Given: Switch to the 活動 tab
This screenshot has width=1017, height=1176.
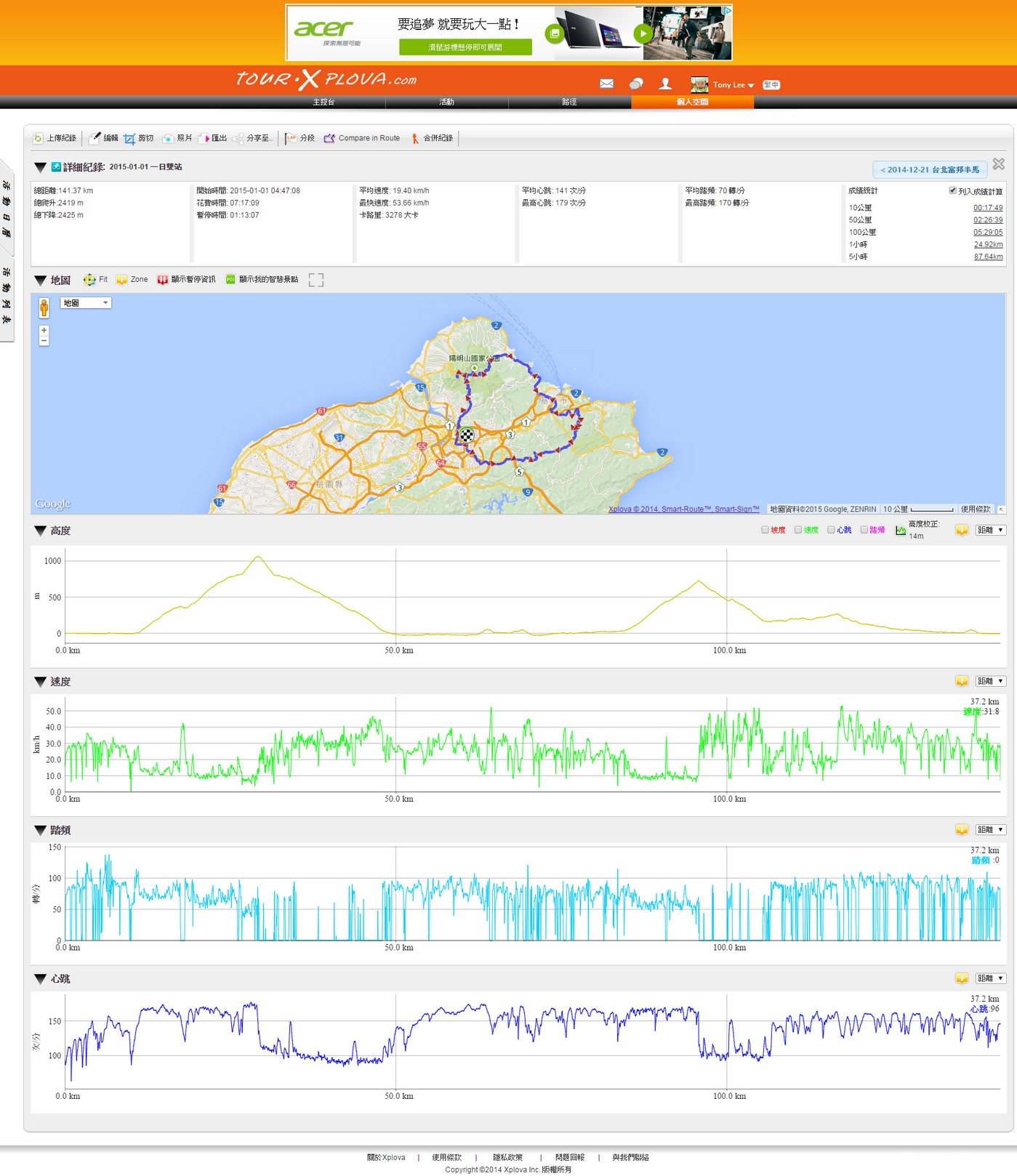Looking at the screenshot, I should [446, 102].
